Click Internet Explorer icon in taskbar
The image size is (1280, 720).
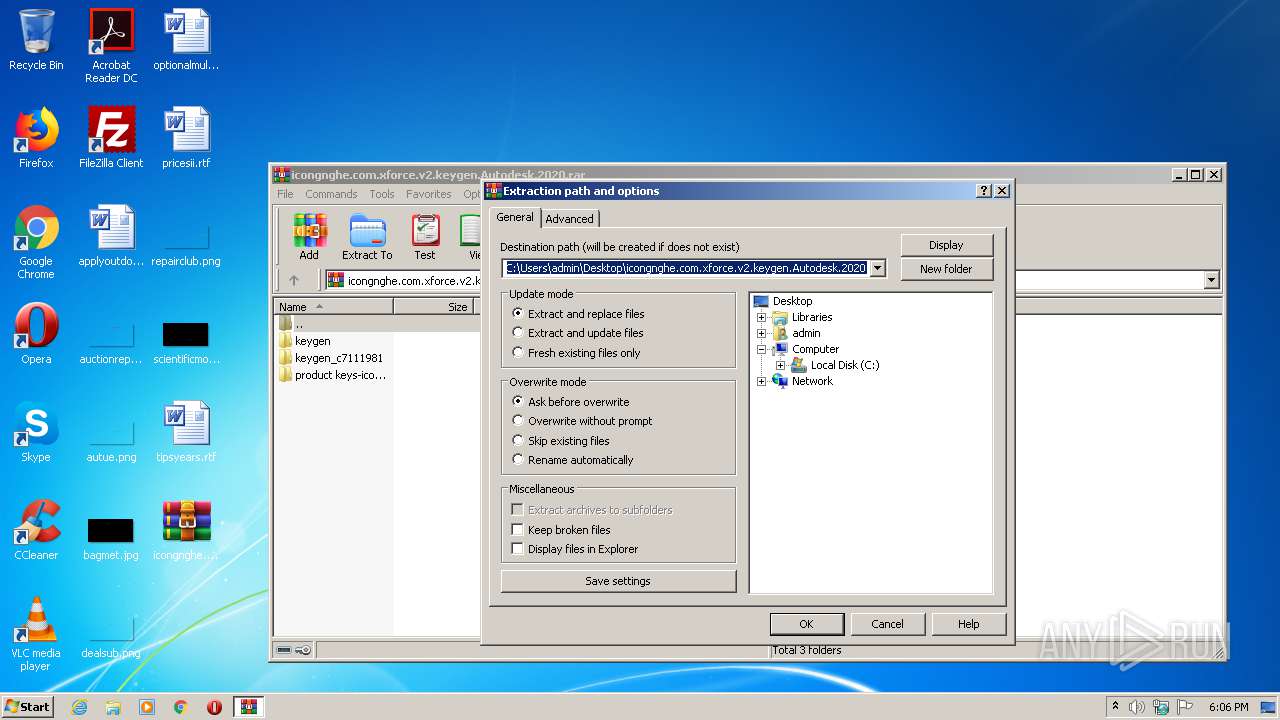pos(79,707)
